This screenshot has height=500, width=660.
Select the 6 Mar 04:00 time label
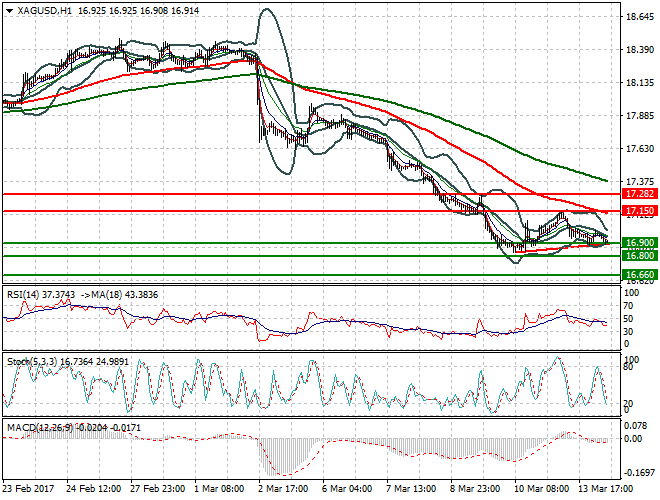tap(347, 489)
